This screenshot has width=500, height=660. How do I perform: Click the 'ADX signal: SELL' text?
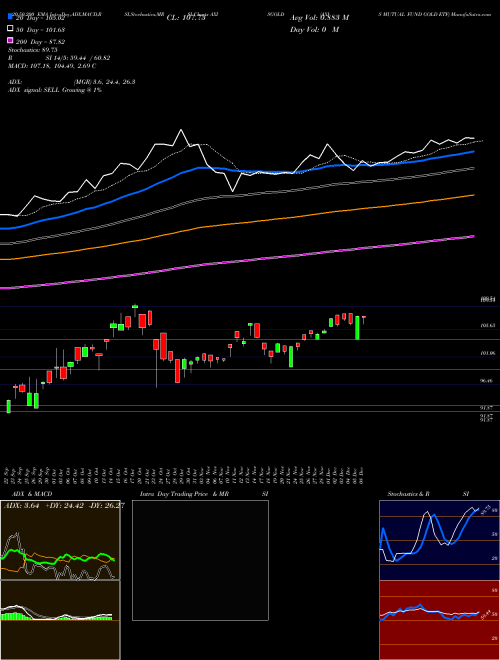click(34, 90)
